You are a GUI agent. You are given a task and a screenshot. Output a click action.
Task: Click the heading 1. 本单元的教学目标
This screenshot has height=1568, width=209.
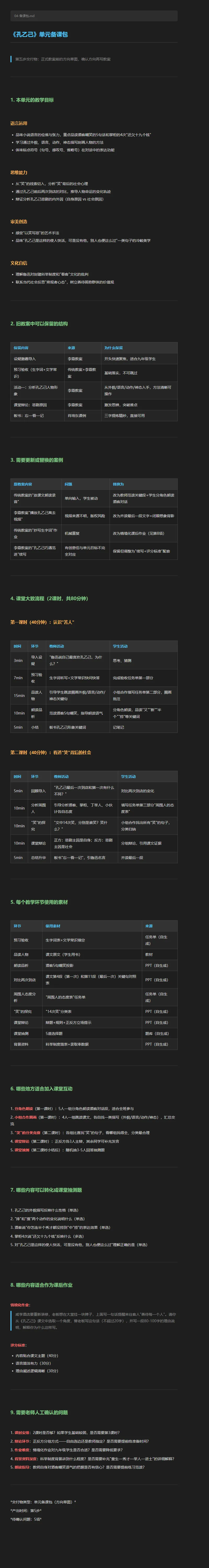coord(32,100)
